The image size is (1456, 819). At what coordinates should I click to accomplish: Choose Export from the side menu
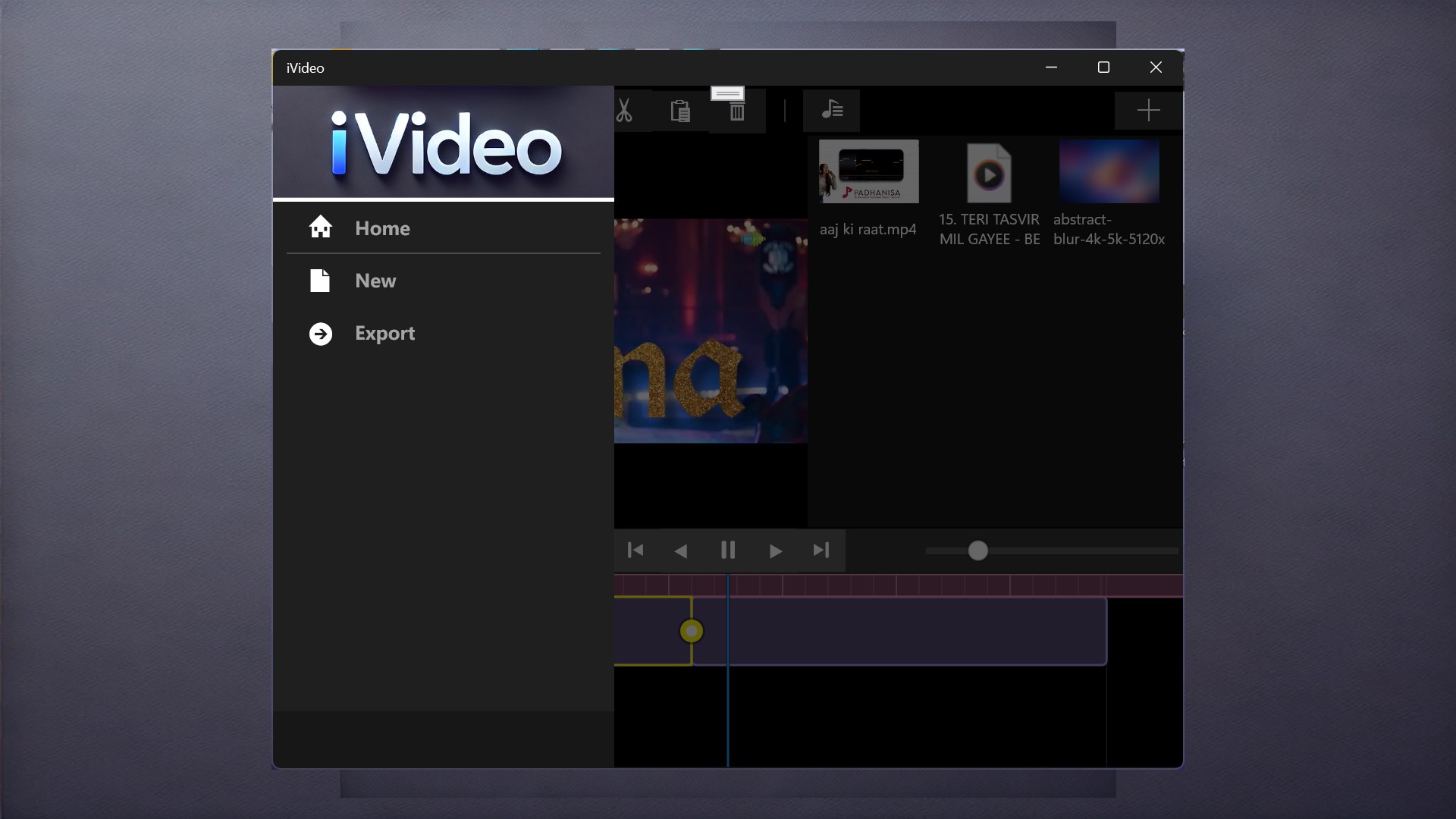click(x=384, y=334)
